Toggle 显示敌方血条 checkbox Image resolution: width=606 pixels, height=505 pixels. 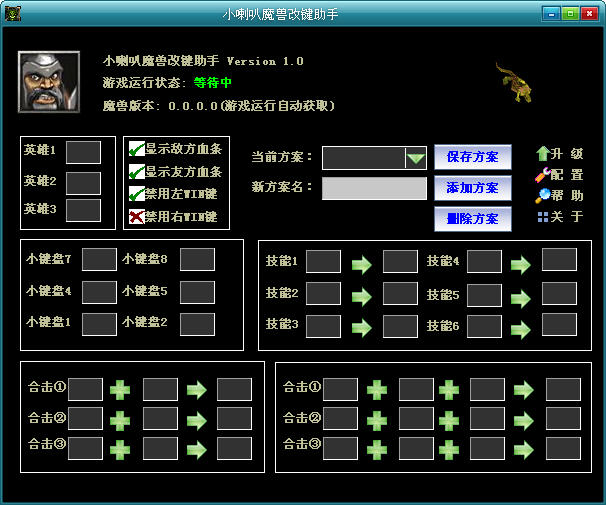pyautogui.click(x=136, y=149)
